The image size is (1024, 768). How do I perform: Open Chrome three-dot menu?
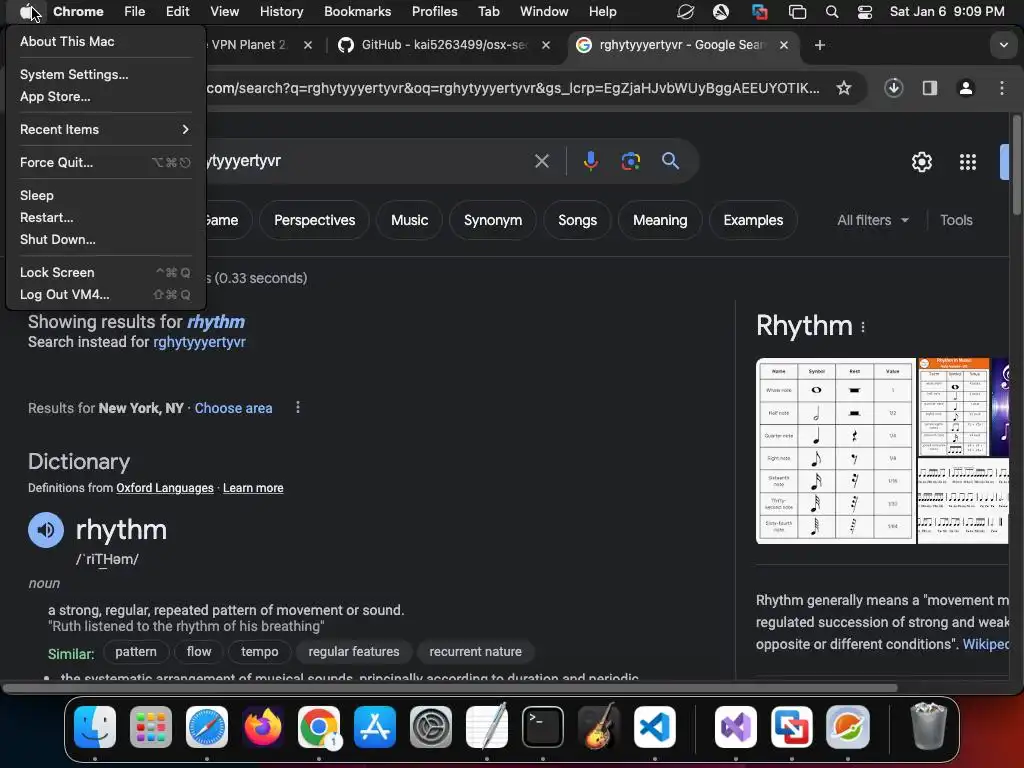click(1002, 88)
